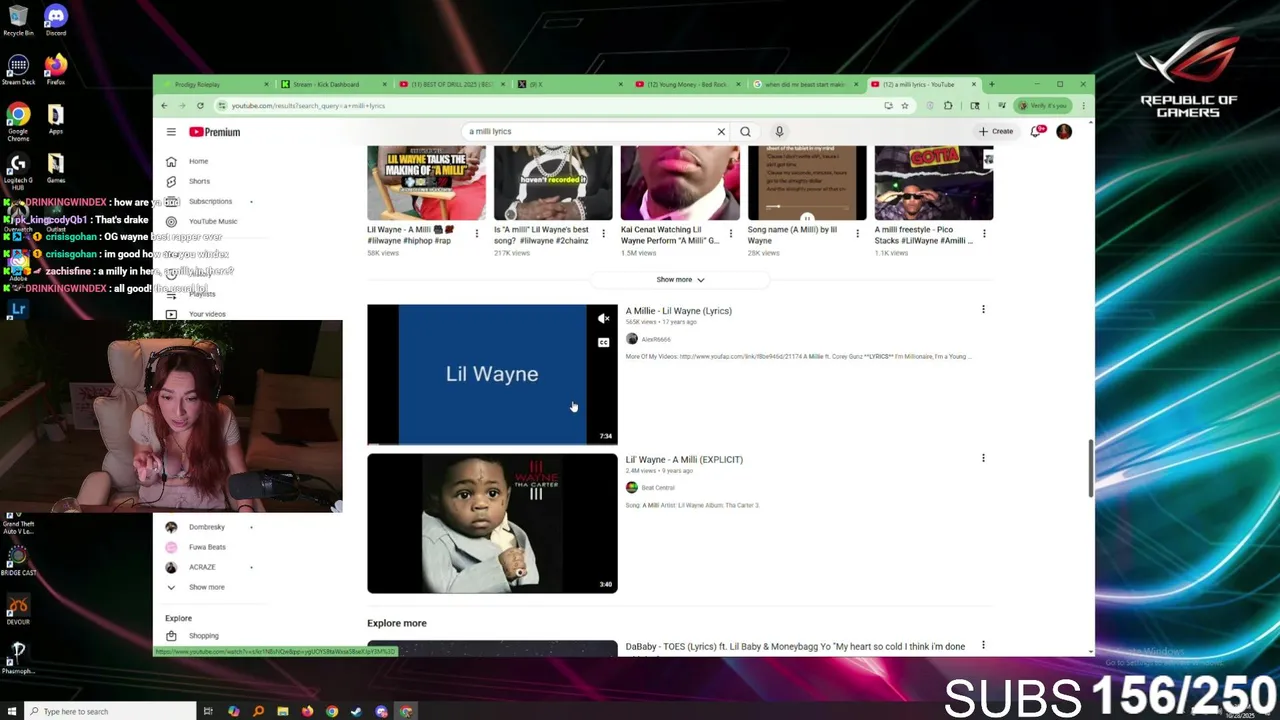The image size is (1280, 720).
Task: Click the taskbar search box
Action: coord(110,711)
